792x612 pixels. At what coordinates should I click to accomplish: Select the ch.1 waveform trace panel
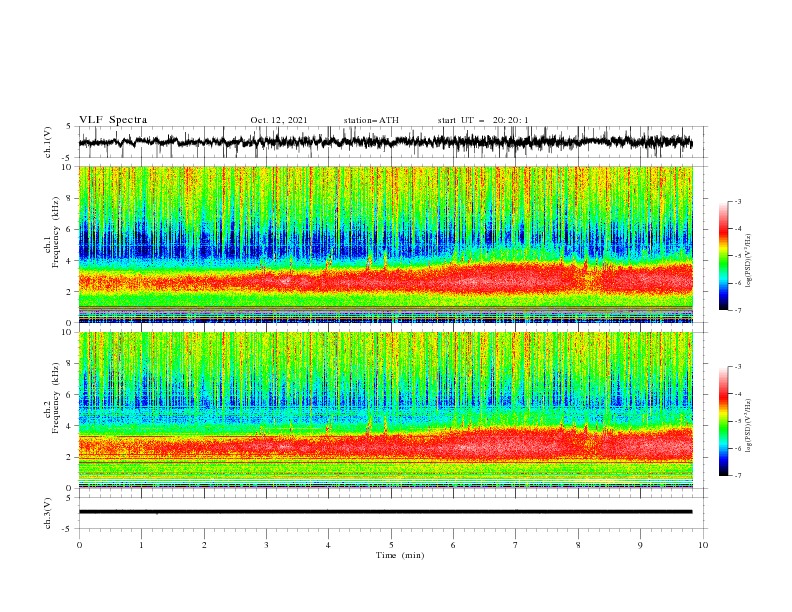393,142
